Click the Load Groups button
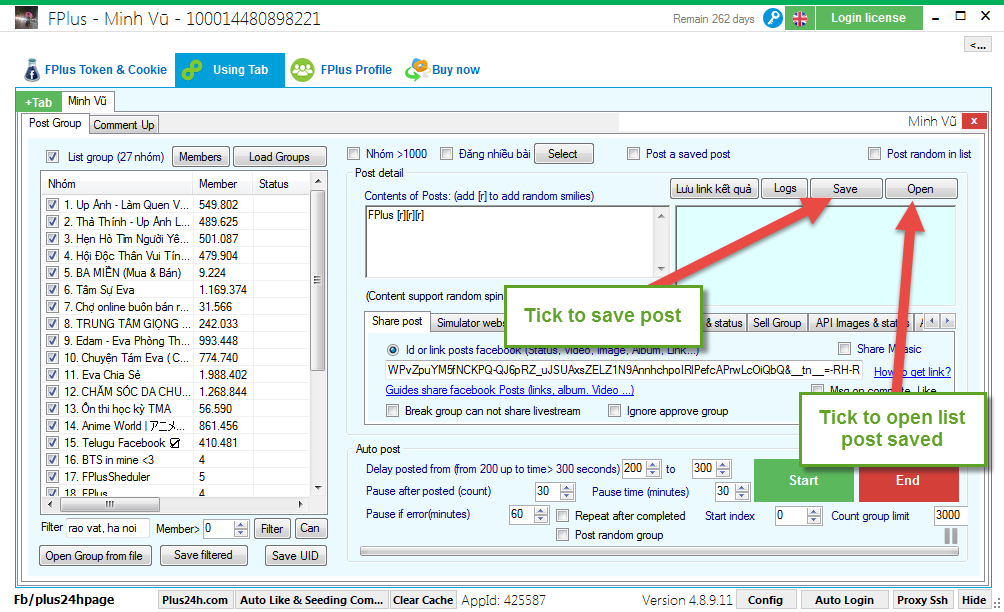The width and height of the screenshot is (1004, 612). (279, 157)
